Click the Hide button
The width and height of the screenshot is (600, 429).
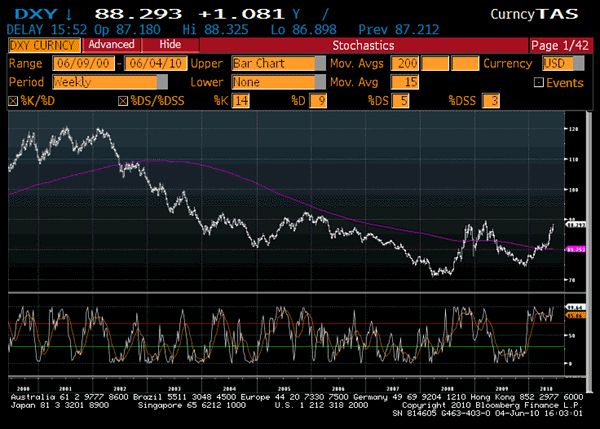pos(171,45)
